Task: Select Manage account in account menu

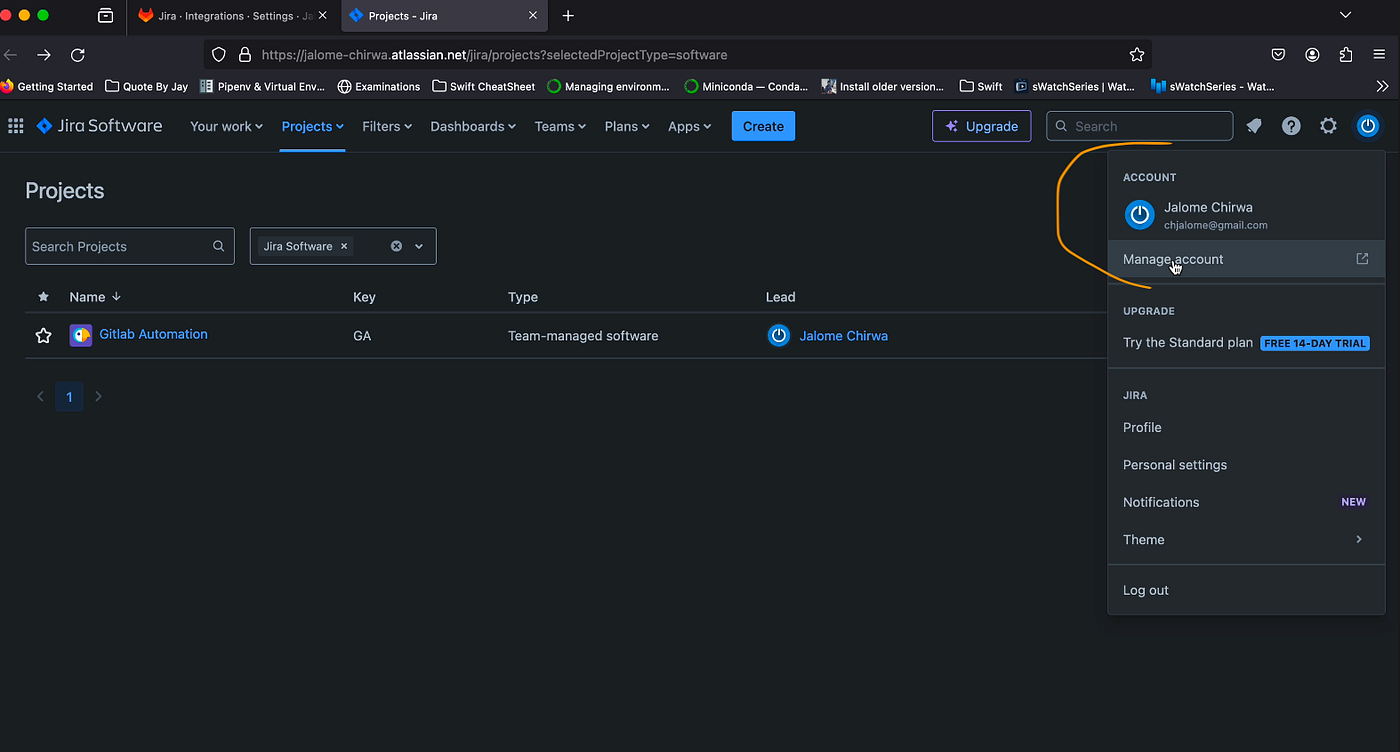Action: (1246, 259)
